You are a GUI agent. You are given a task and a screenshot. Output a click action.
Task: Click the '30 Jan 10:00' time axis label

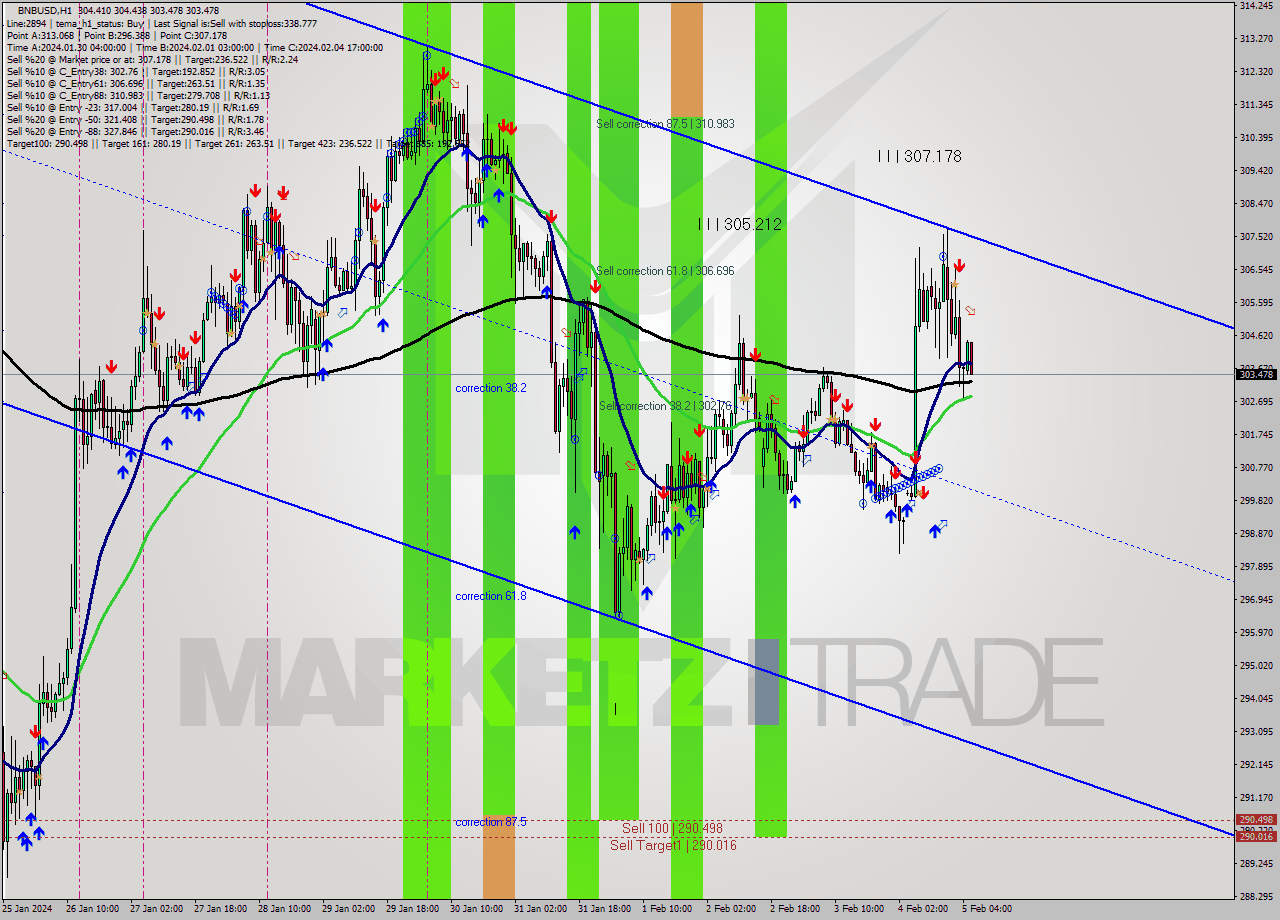point(477,909)
